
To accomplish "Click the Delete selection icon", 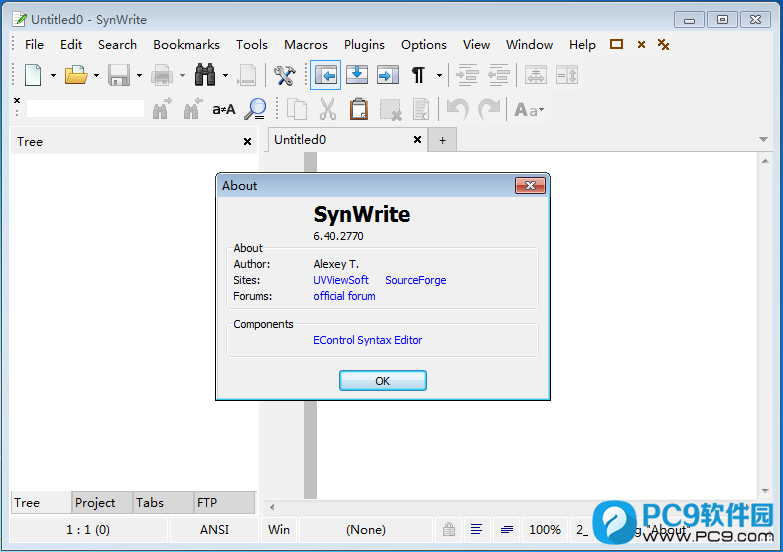I will pyautogui.click(x=391, y=109).
